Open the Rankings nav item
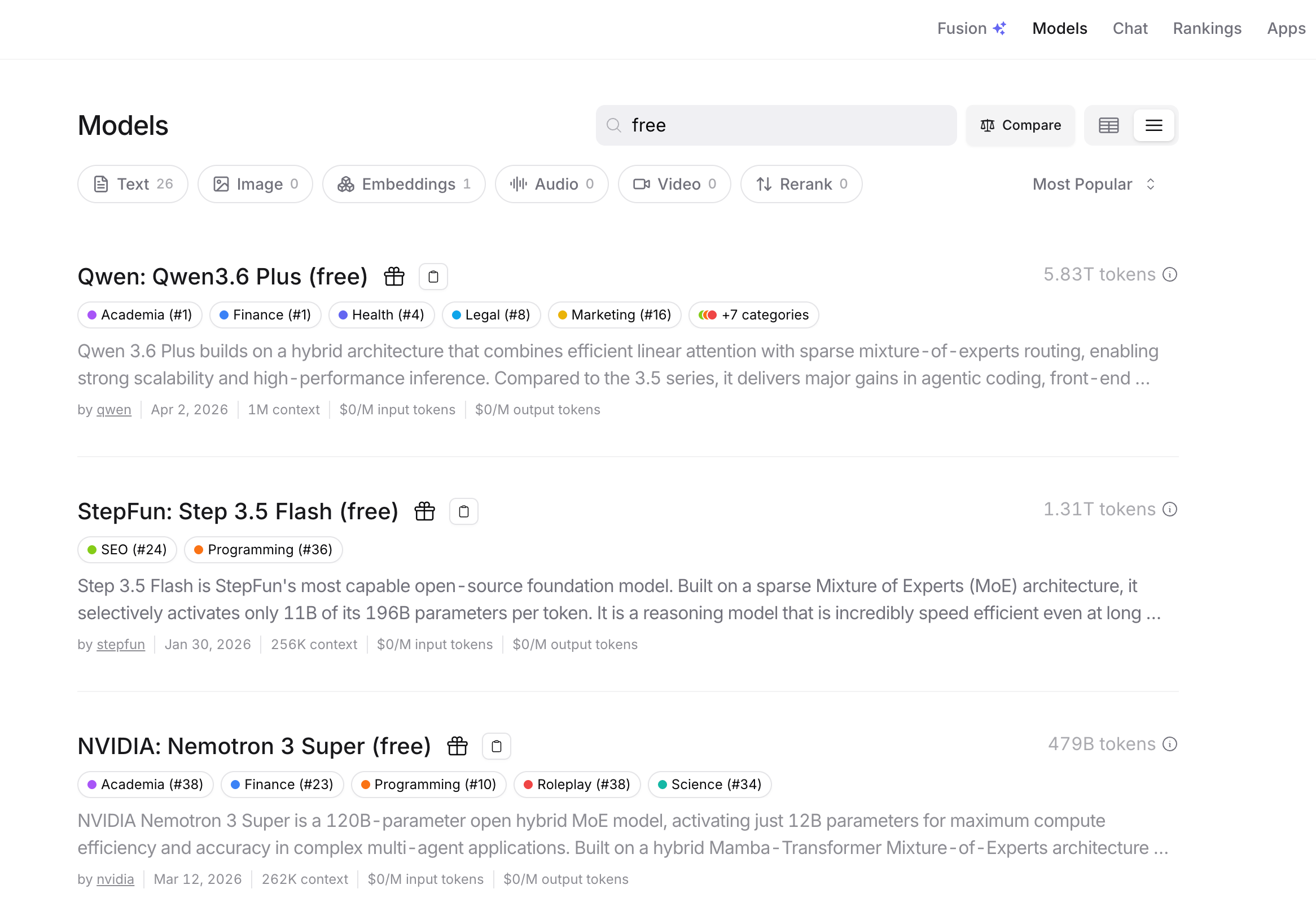This screenshot has width=1316, height=911. [x=1207, y=29]
